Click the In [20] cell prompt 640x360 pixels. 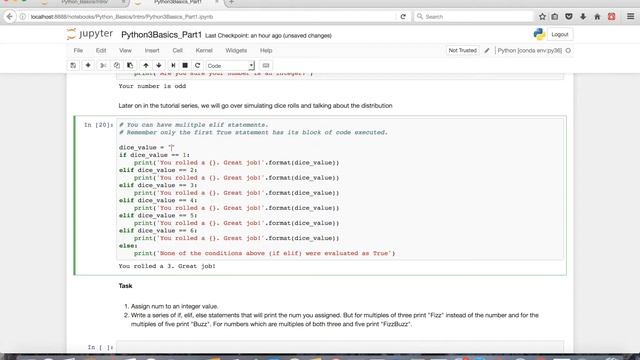click(x=98, y=125)
